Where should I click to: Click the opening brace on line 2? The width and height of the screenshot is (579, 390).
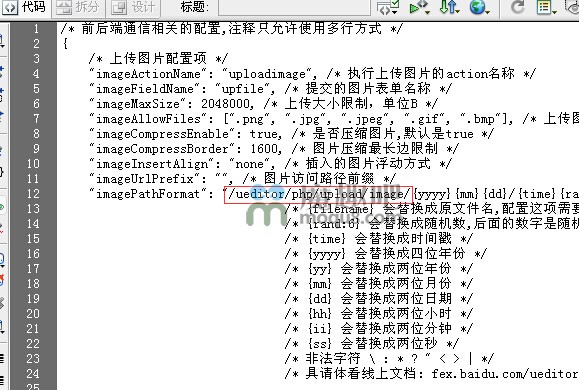click(x=65, y=44)
